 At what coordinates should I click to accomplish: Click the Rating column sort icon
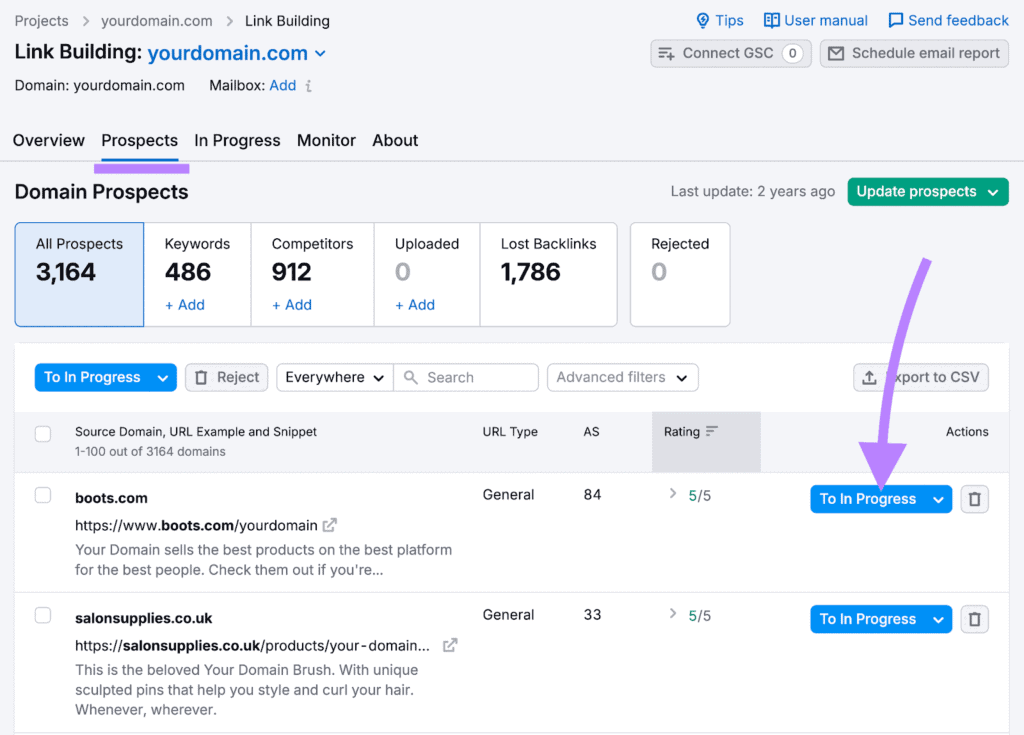[x=712, y=432]
